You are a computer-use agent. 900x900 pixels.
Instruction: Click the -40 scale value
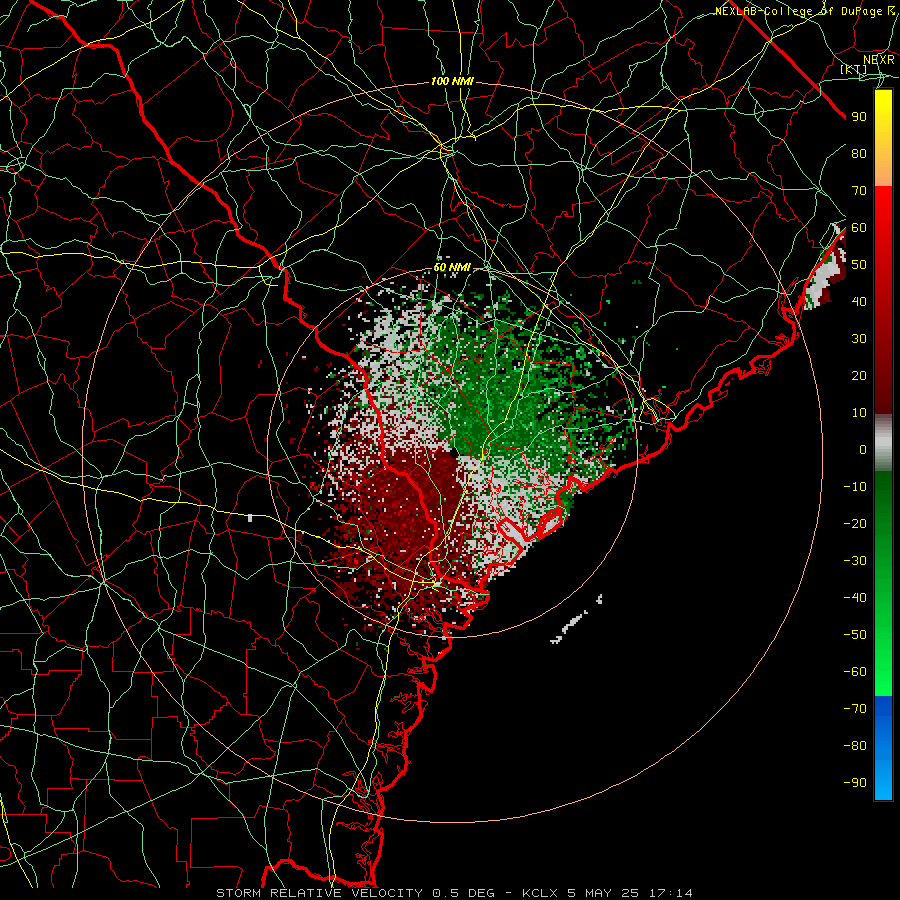click(855, 598)
